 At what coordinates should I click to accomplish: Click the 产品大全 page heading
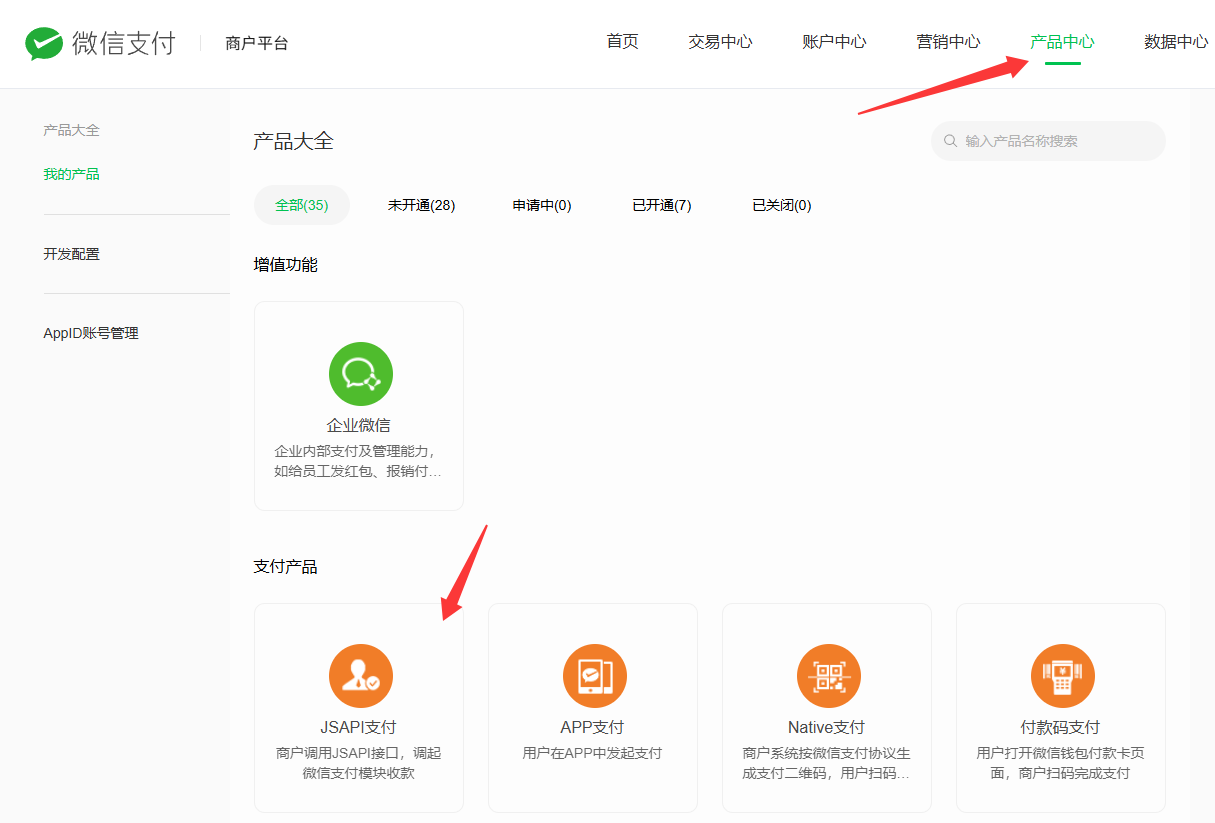(293, 141)
